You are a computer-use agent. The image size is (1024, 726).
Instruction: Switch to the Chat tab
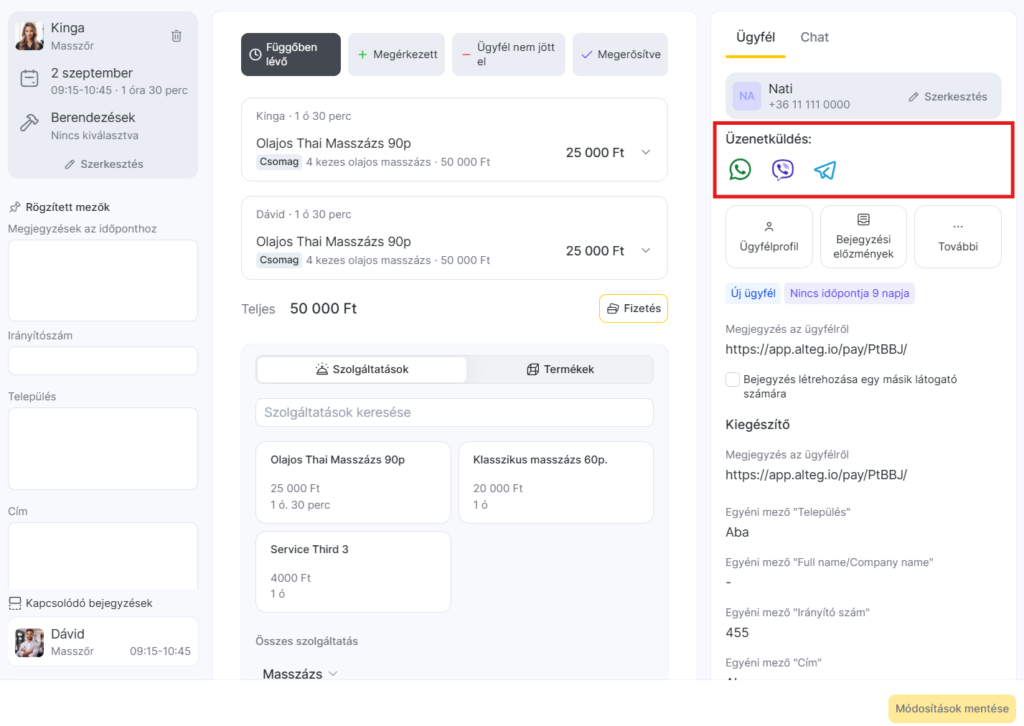coord(814,37)
